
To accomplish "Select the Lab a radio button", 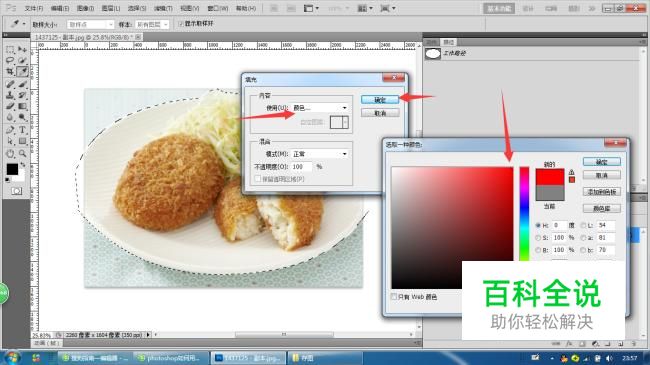I will tap(583, 238).
